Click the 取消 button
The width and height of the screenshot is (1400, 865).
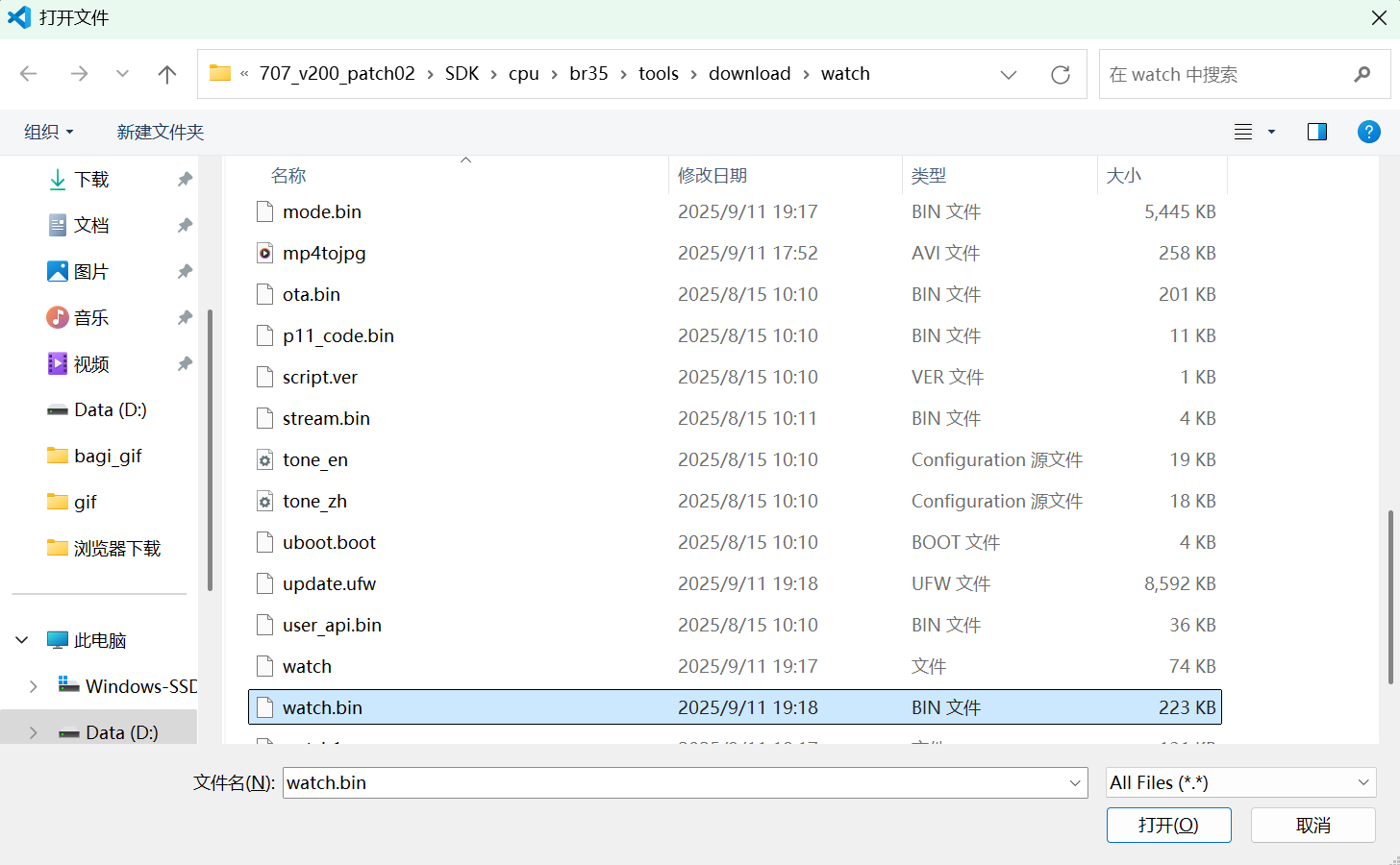pos(1313,825)
